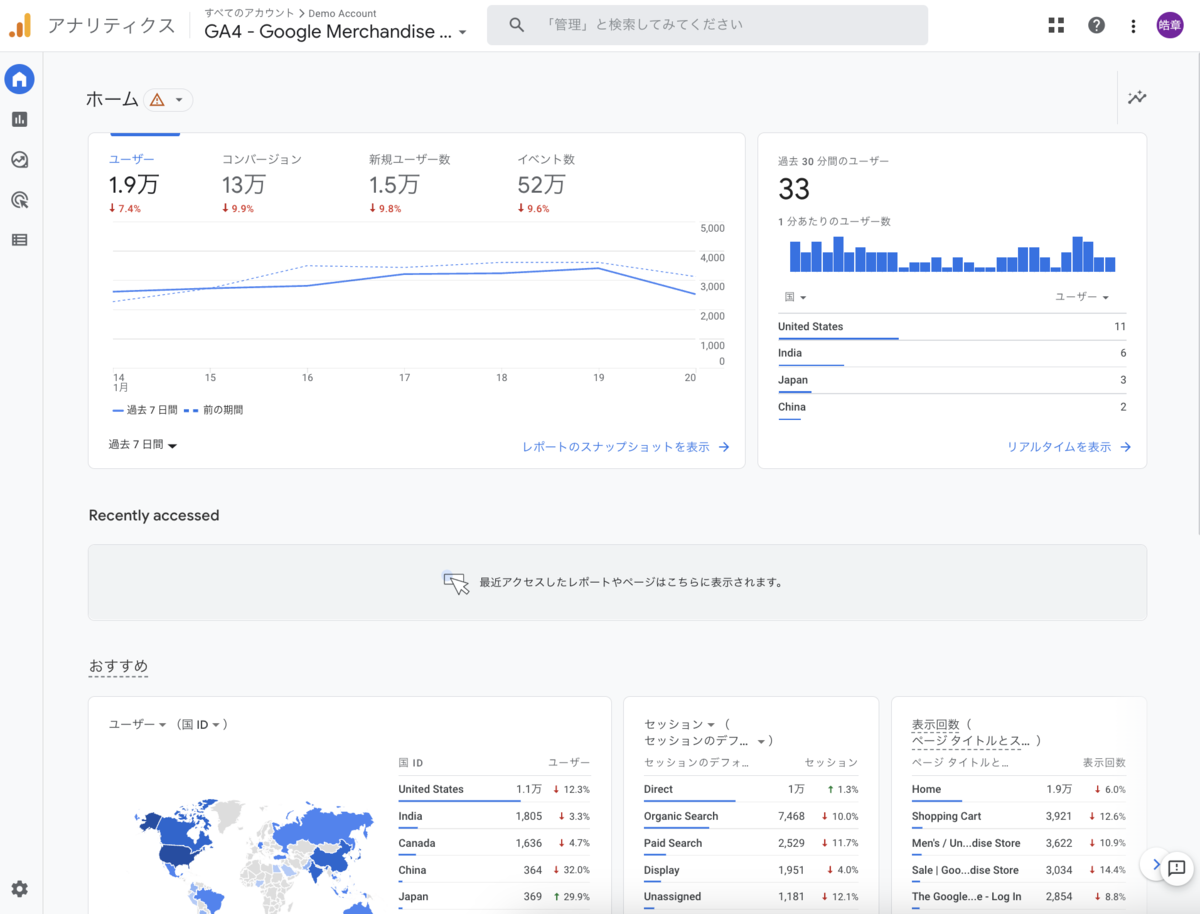Click the warning triangle next to ホーム
The height and width of the screenshot is (914, 1200).
(x=157, y=100)
